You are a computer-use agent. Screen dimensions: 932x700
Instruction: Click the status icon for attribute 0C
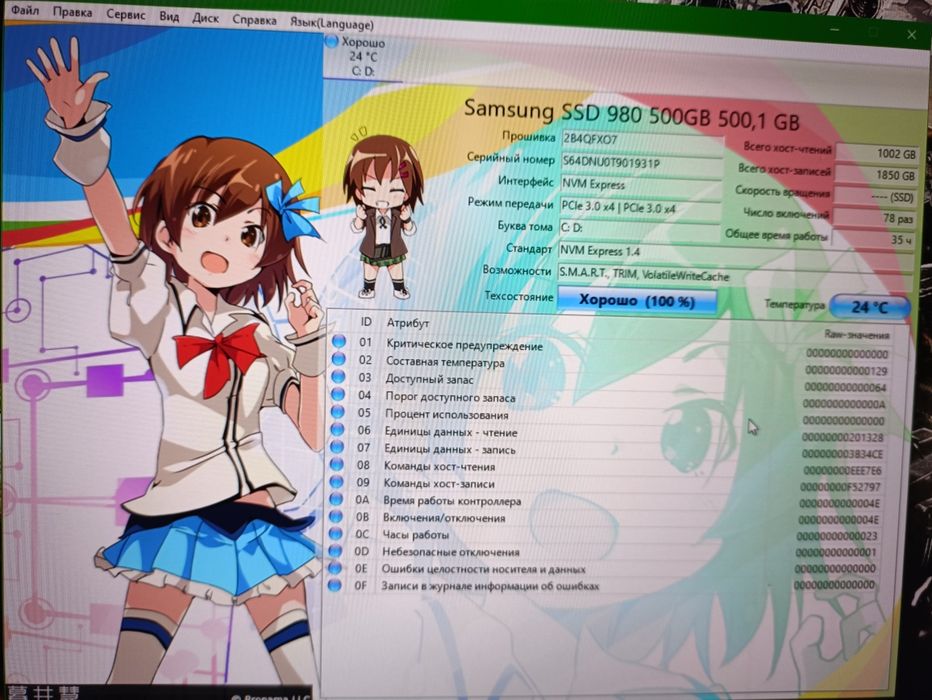click(x=335, y=532)
